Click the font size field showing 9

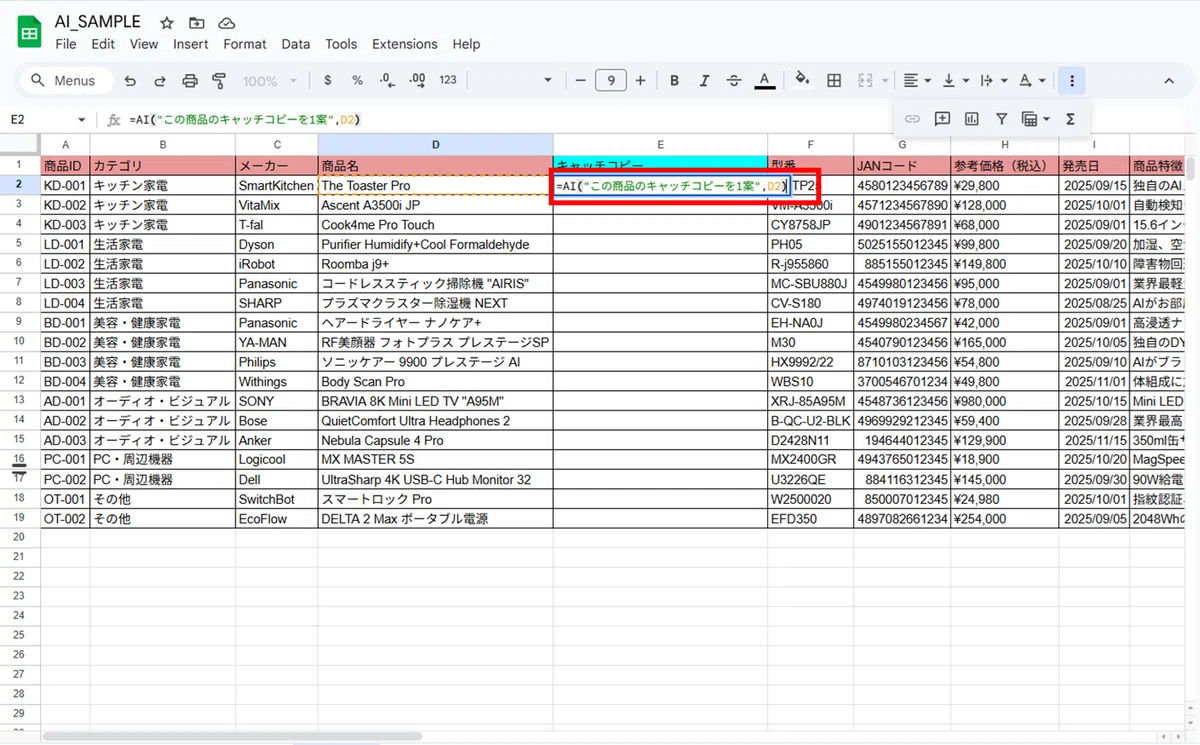[610, 81]
